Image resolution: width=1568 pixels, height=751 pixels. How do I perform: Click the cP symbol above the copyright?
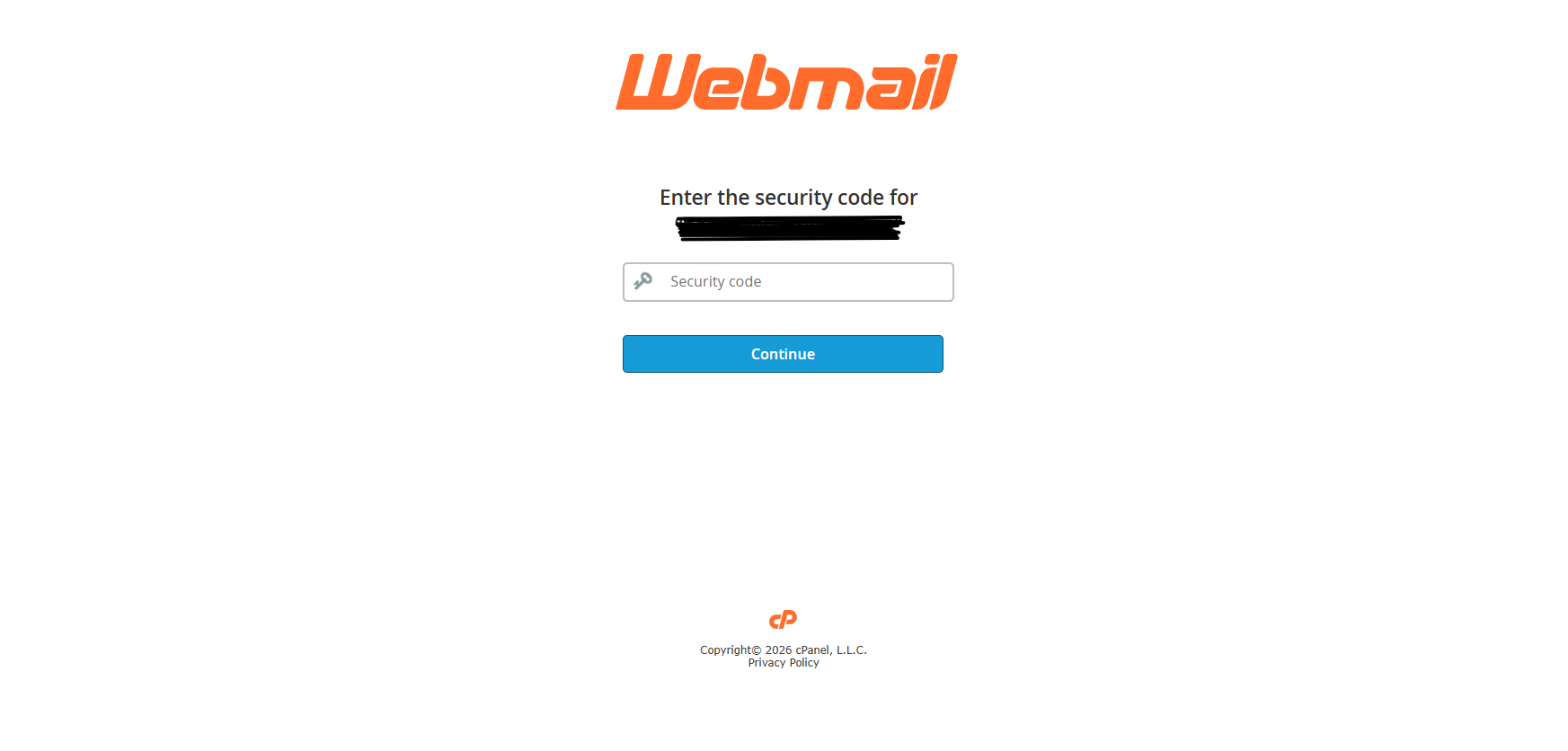point(784,620)
